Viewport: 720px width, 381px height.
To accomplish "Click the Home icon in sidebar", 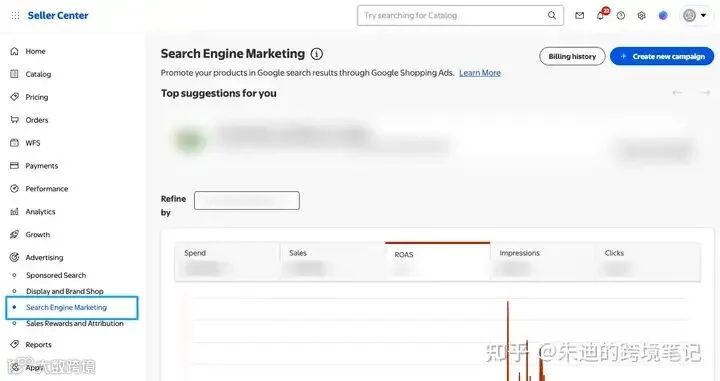I will pos(14,51).
